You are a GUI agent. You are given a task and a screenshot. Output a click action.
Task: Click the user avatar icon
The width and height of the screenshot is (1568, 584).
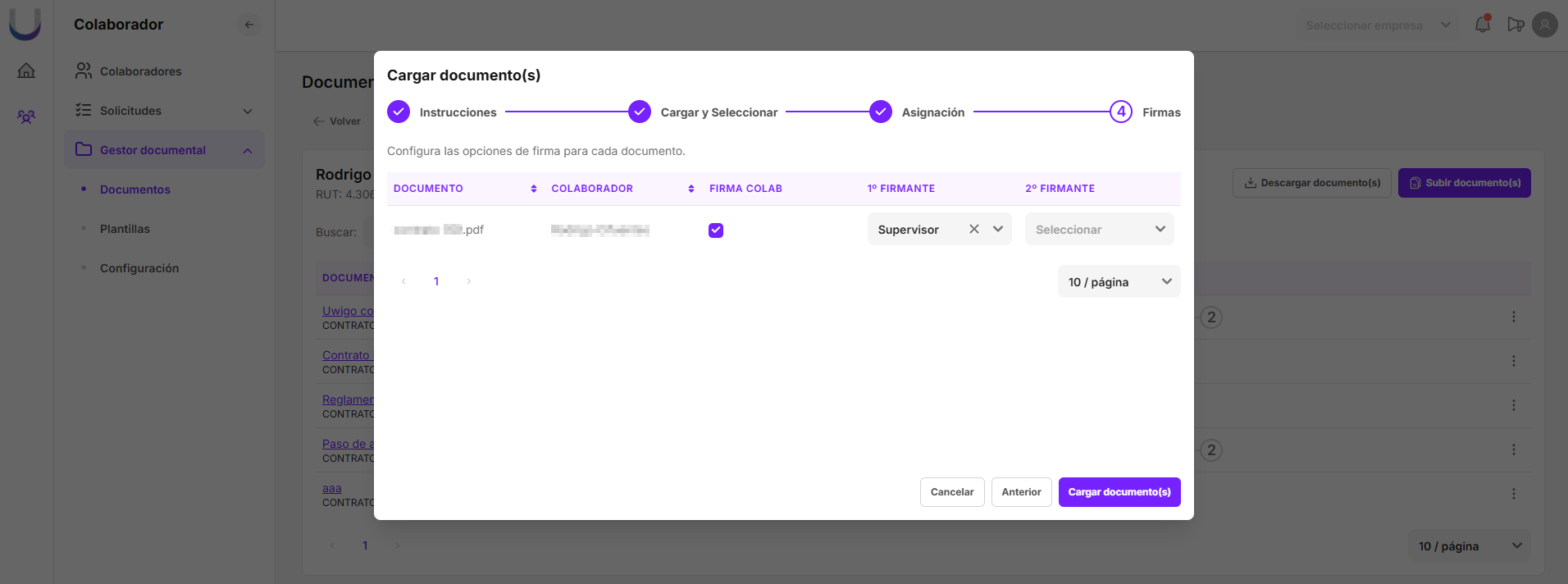tap(1544, 25)
